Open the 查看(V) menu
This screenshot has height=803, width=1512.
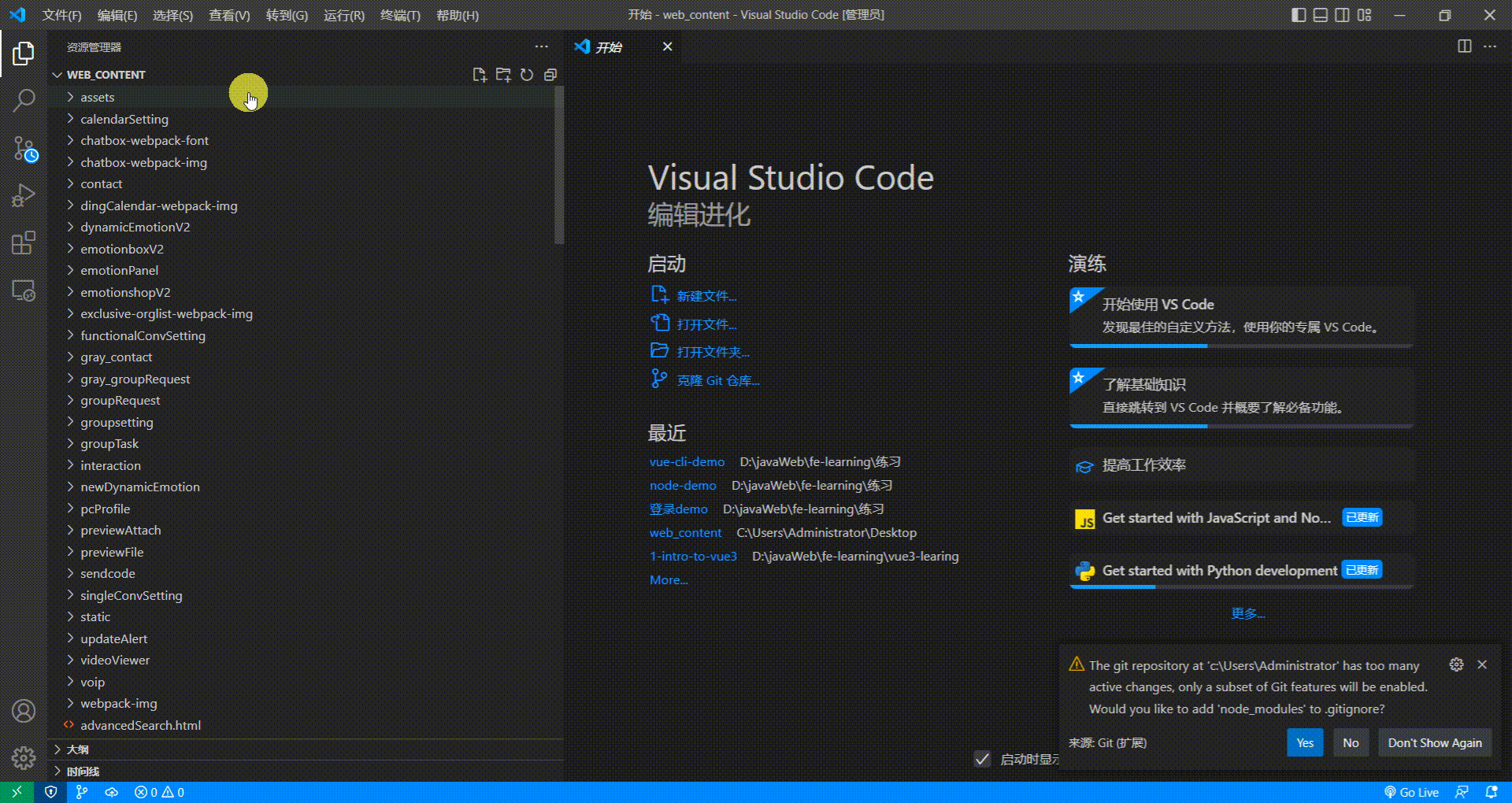[x=229, y=15]
